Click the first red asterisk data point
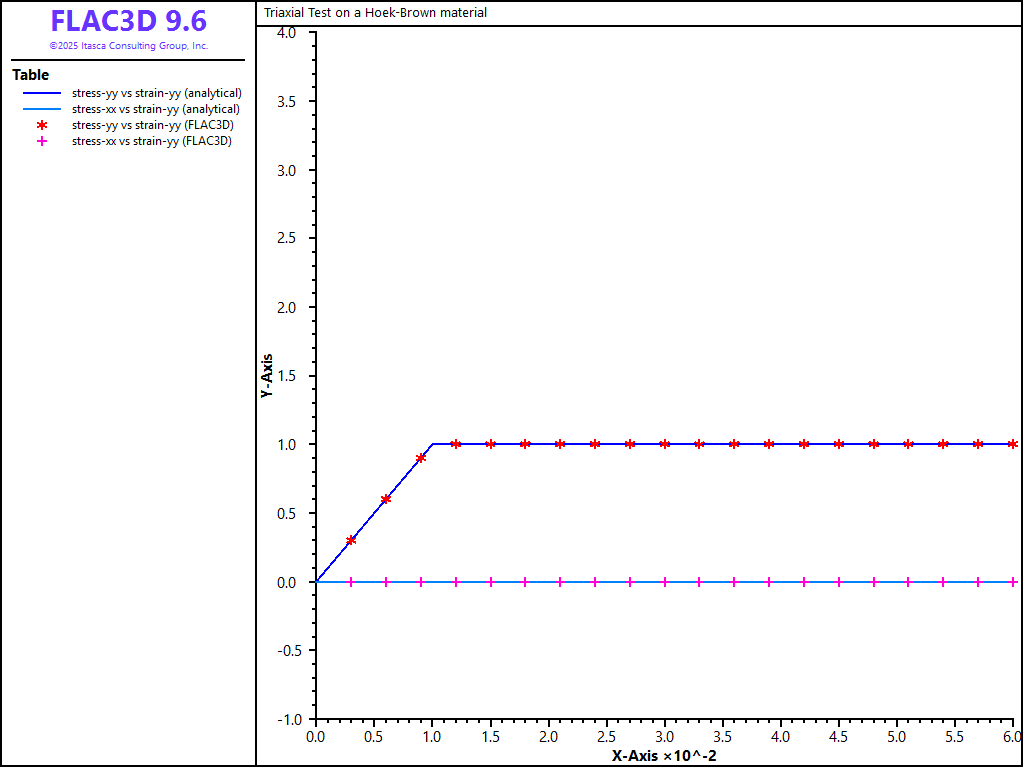The width and height of the screenshot is (1024, 768). [x=351, y=540]
